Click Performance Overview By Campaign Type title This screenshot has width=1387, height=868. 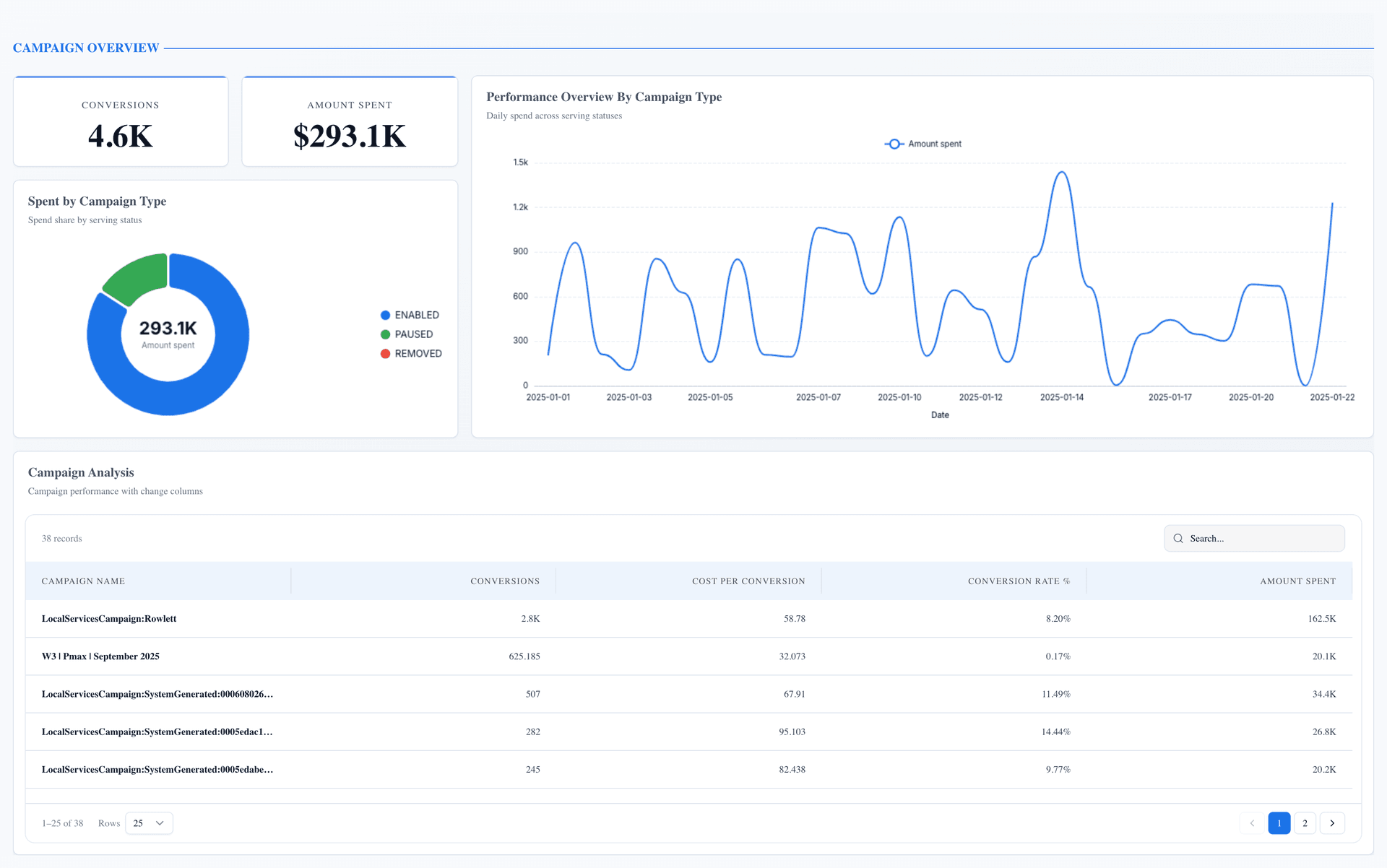click(x=604, y=97)
